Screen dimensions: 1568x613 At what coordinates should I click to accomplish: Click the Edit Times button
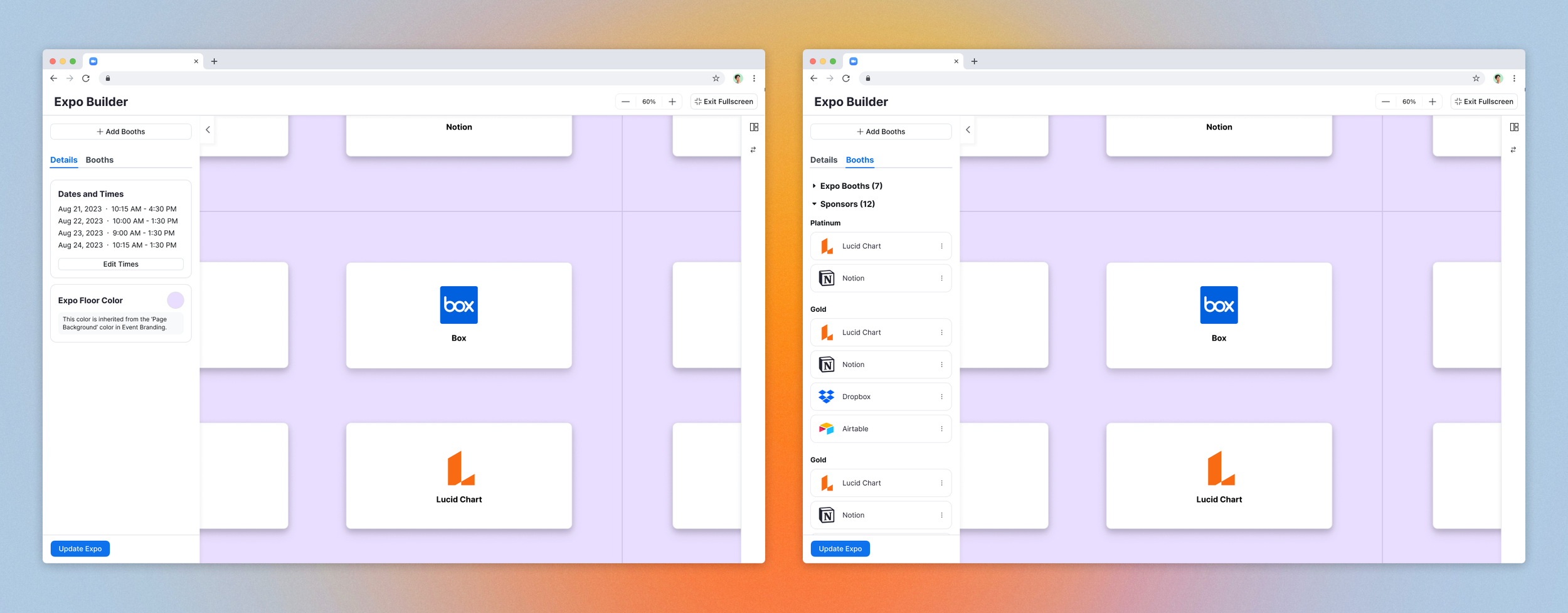[120, 264]
